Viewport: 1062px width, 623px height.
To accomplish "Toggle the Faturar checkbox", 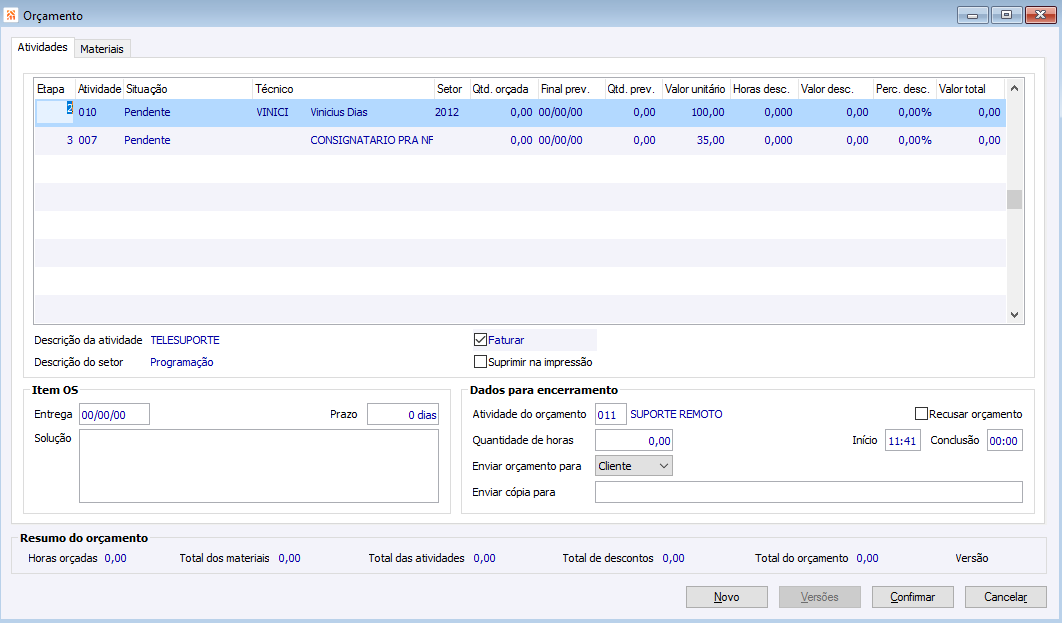I will pyautogui.click(x=480, y=340).
